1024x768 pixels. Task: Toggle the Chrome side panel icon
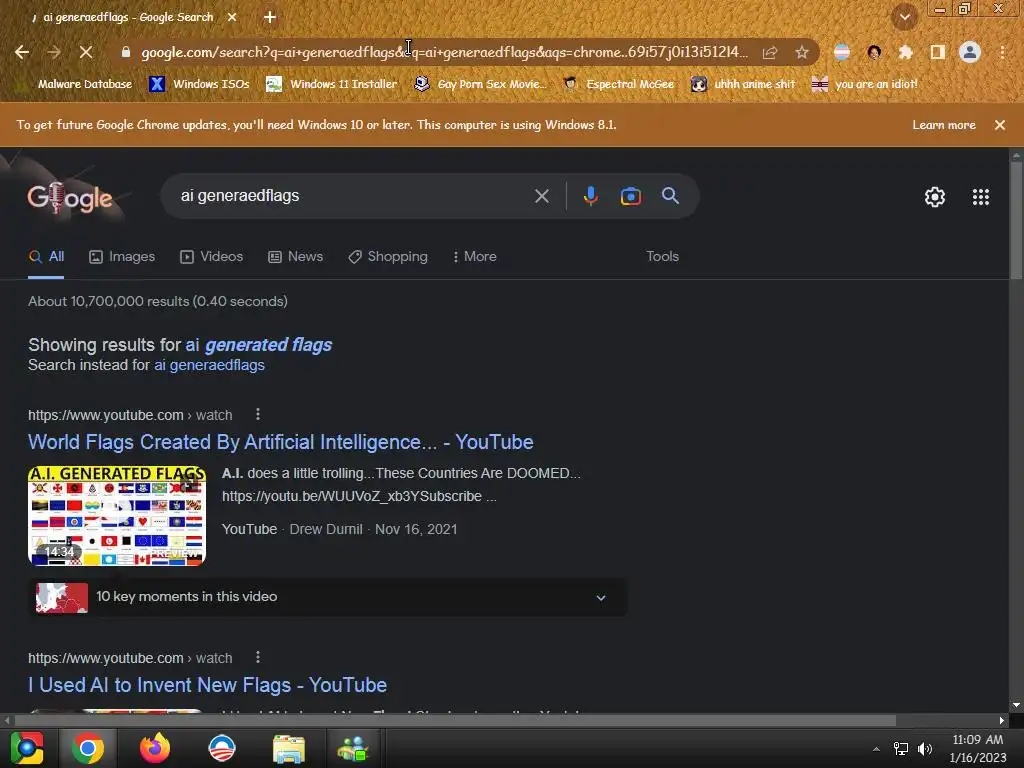click(938, 52)
